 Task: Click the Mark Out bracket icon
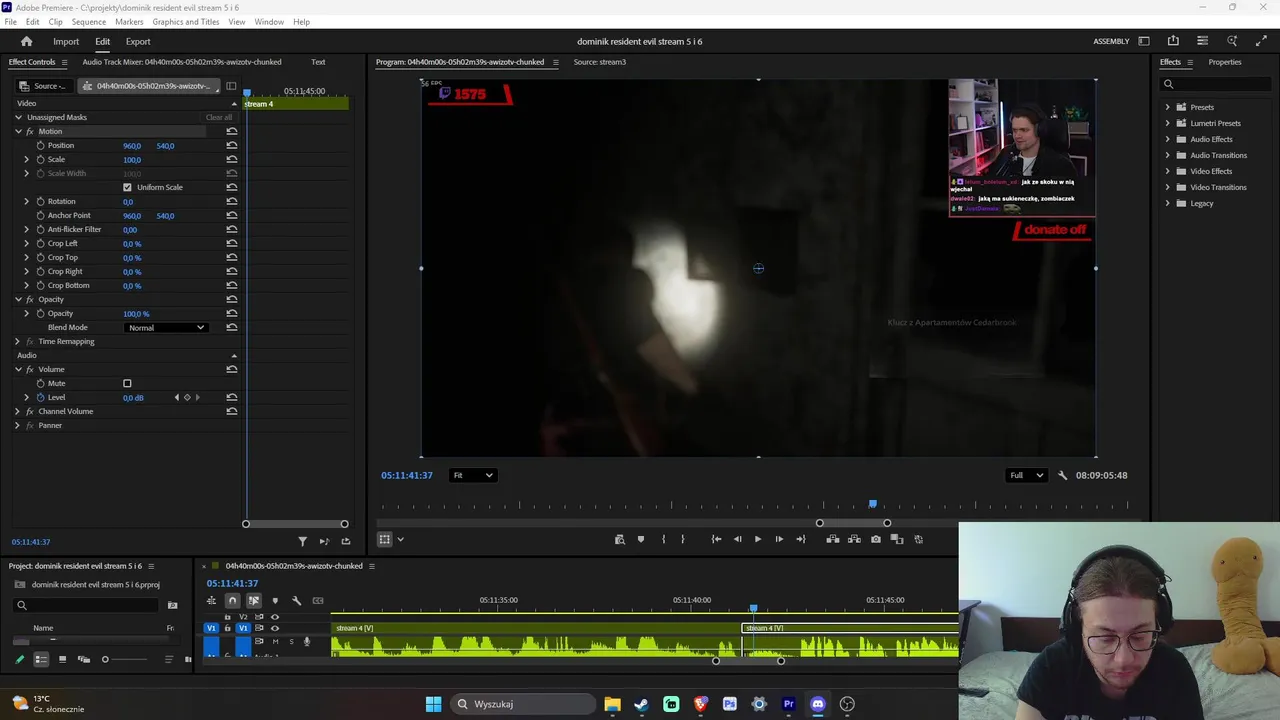[683, 539]
